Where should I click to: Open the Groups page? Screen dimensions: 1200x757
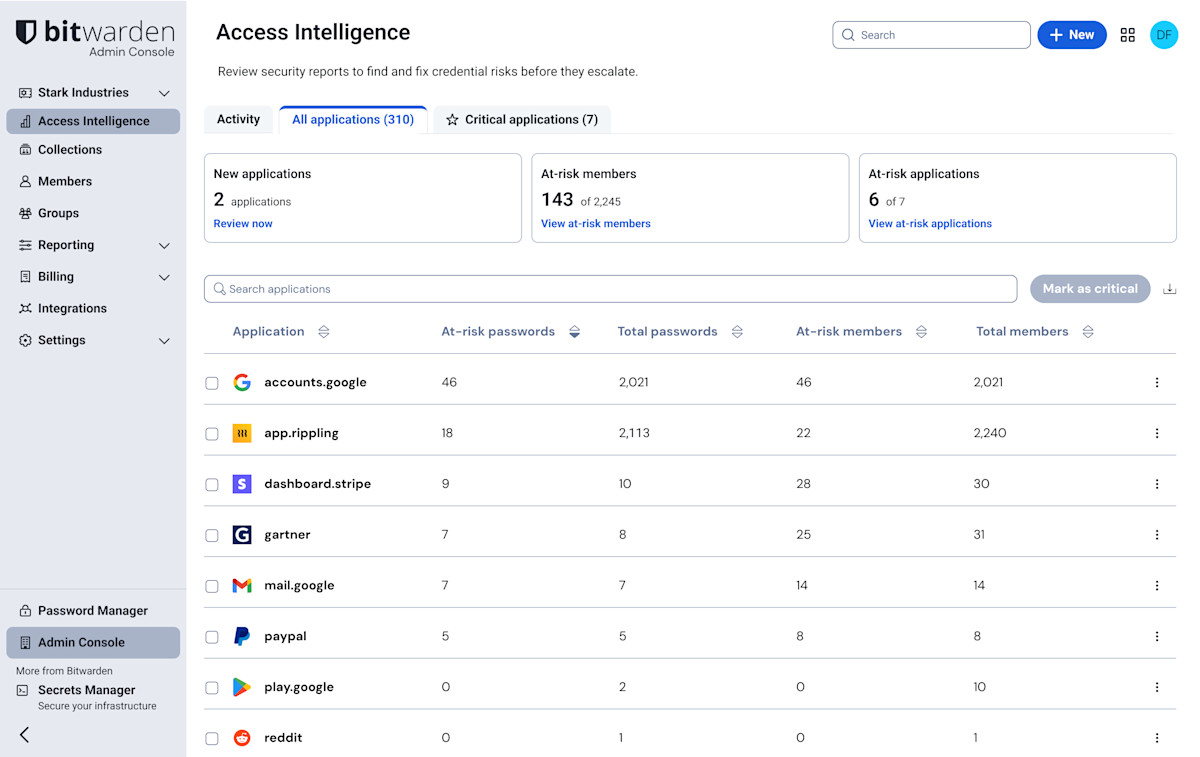click(60, 213)
